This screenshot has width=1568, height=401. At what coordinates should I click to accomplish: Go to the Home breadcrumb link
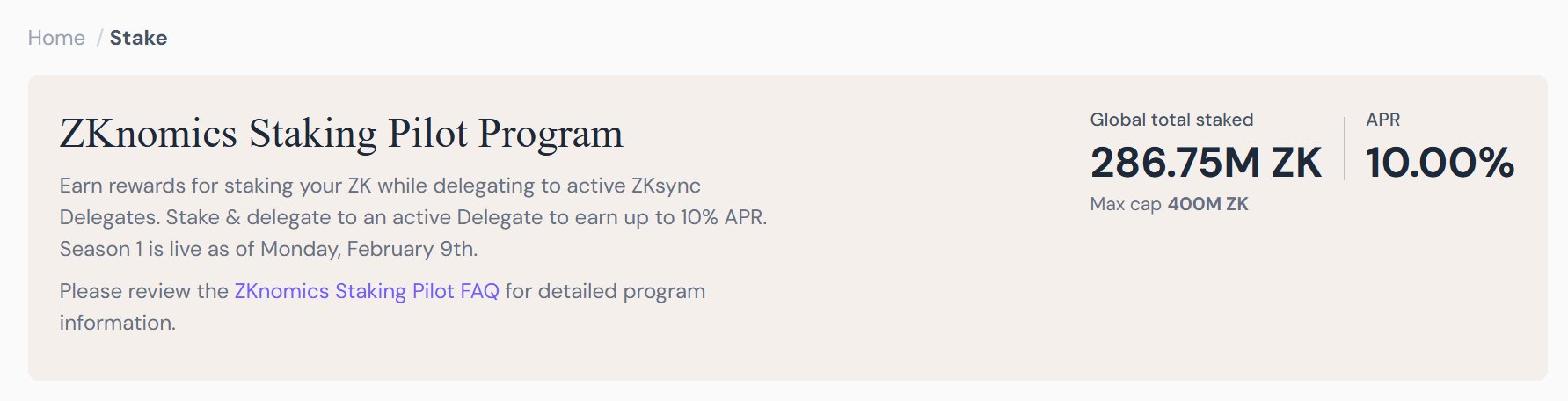point(56,38)
